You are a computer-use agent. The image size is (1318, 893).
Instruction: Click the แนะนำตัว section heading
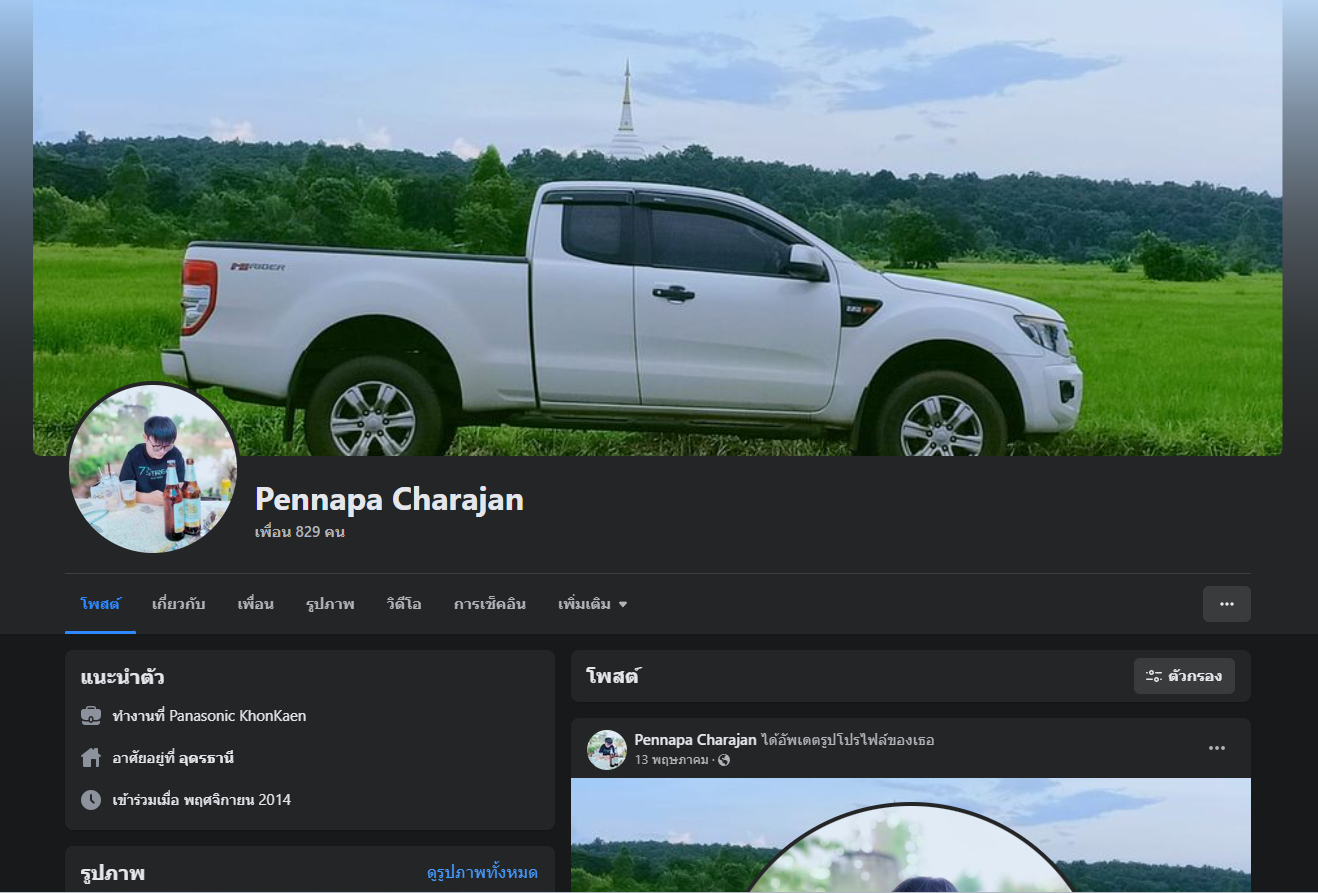pyautogui.click(x=123, y=677)
